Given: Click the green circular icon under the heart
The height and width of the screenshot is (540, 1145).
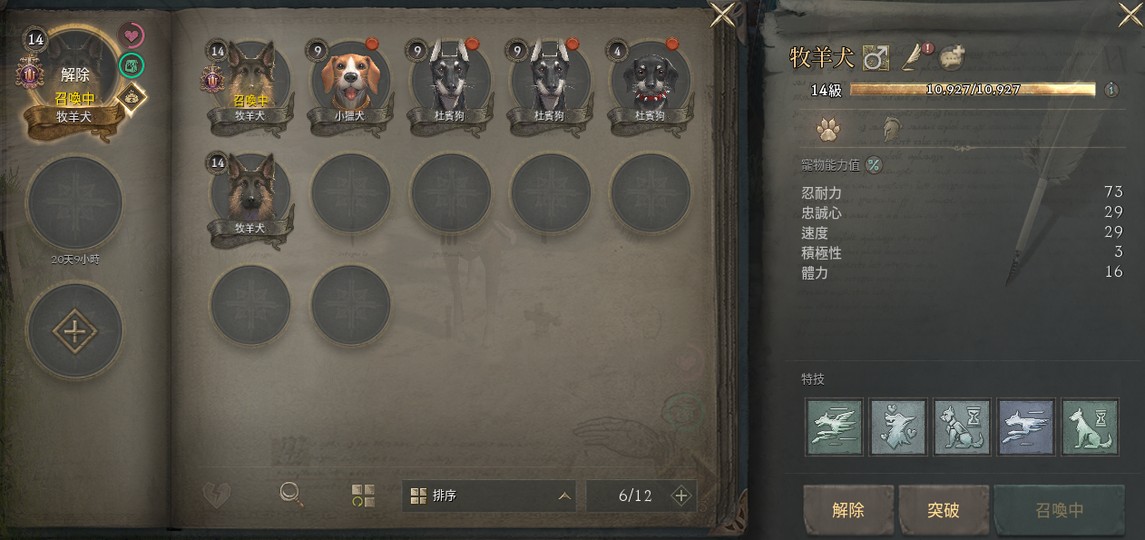Looking at the screenshot, I should (131, 65).
